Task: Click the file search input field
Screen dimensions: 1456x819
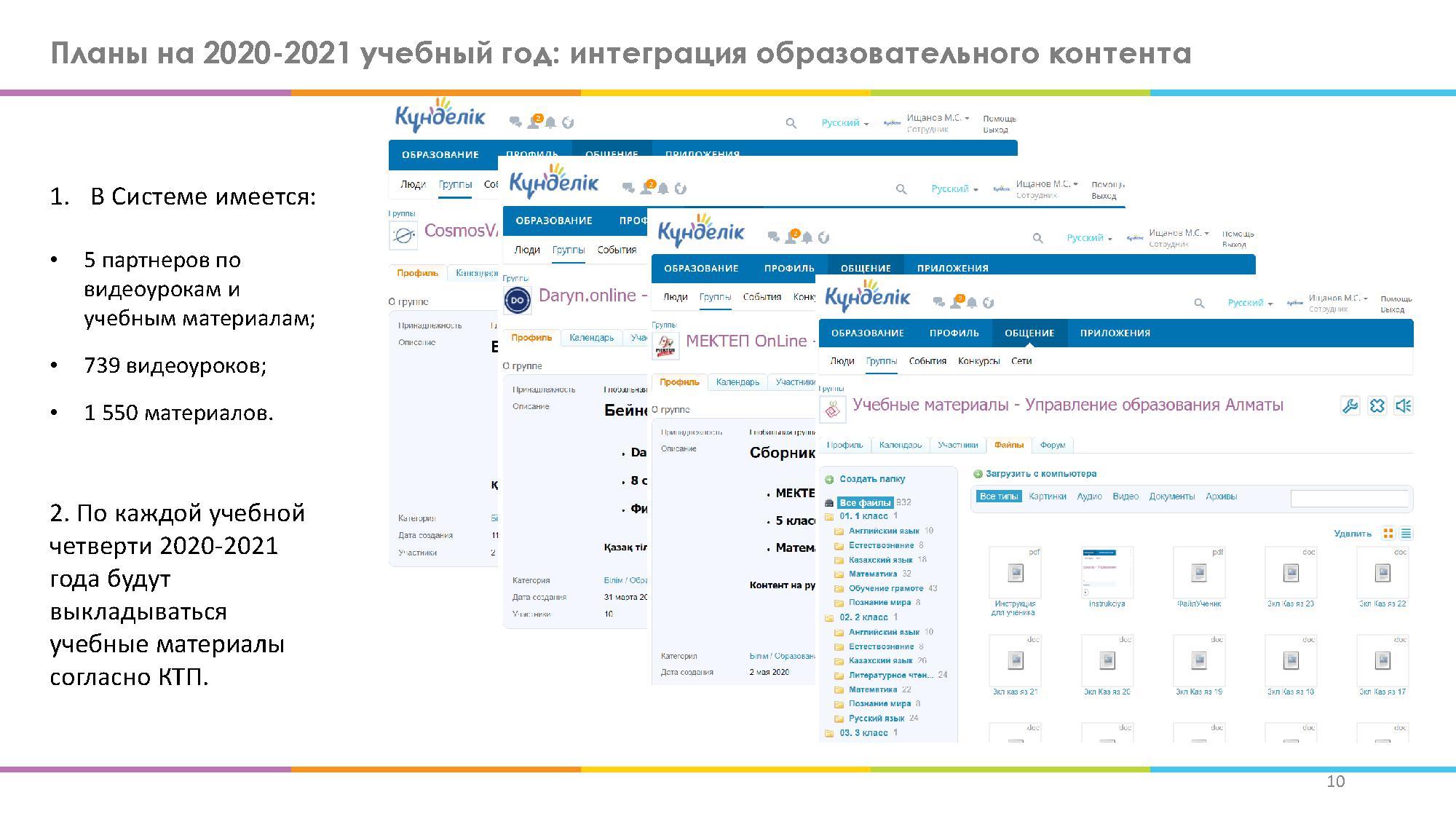Action: (x=1348, y=499)
